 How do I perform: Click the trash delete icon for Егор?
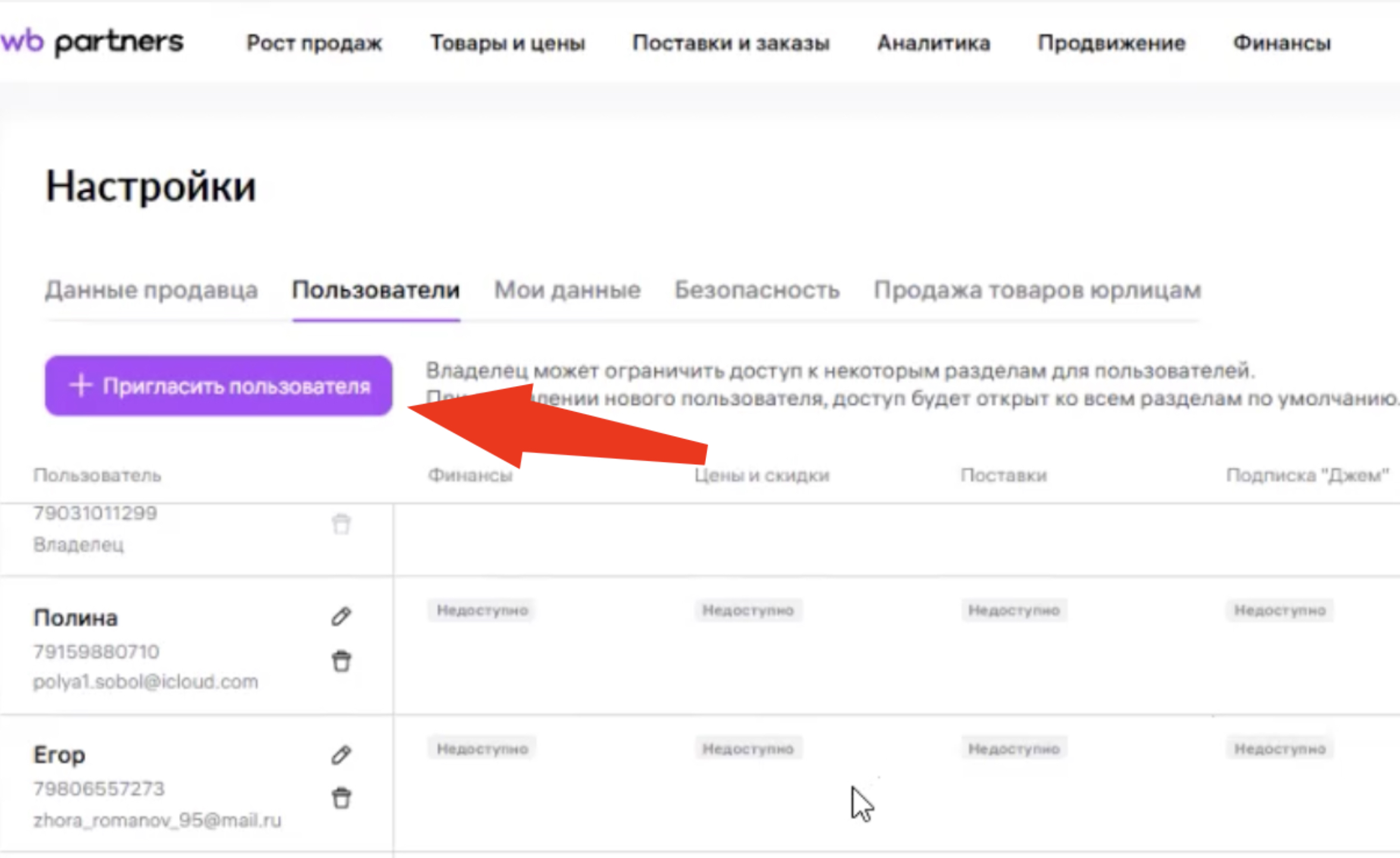[341, 798]
